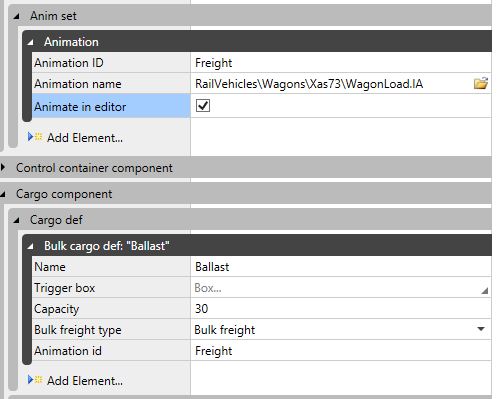Open the Bulk freight type dropdown
The image size is (498, 399).
click(x=481, y=329)
